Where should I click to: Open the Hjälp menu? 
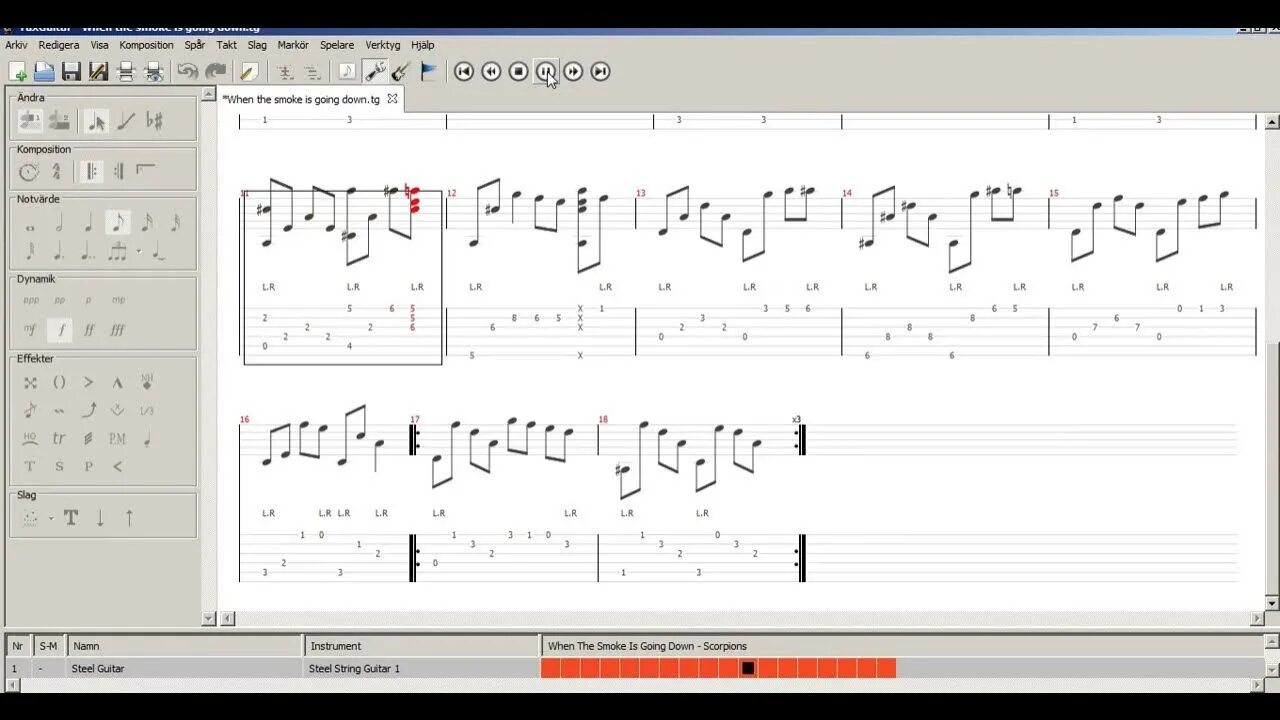423,45
